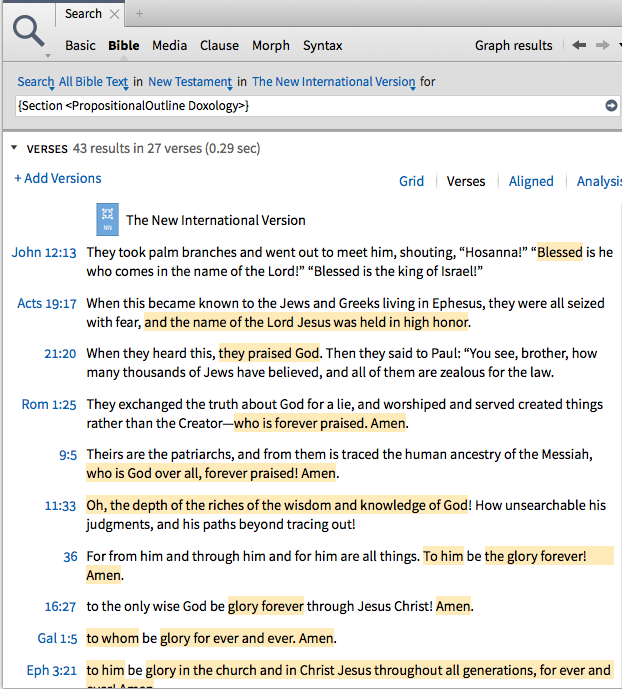Open the All Bible Text dropdown
The height and width of the screenshot is (689, 622).
[94, 82]
